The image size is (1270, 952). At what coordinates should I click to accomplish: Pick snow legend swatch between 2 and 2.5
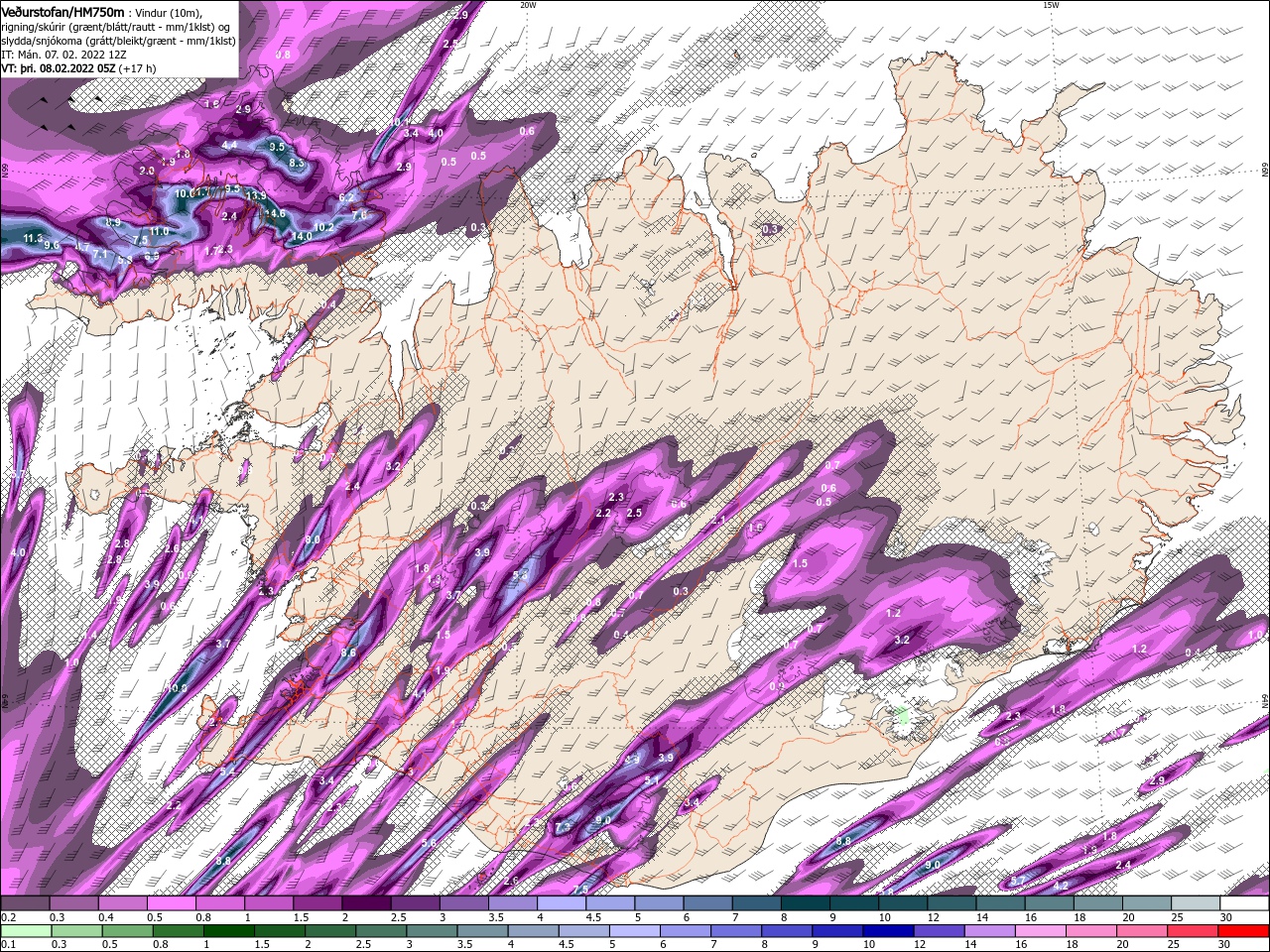tap(366, 903)
